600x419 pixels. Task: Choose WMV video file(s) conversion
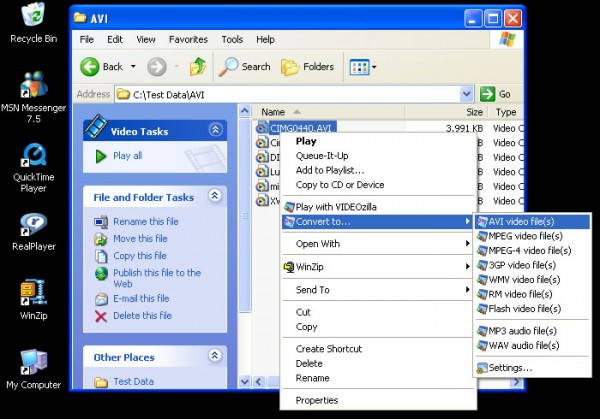tap(532, 279)
